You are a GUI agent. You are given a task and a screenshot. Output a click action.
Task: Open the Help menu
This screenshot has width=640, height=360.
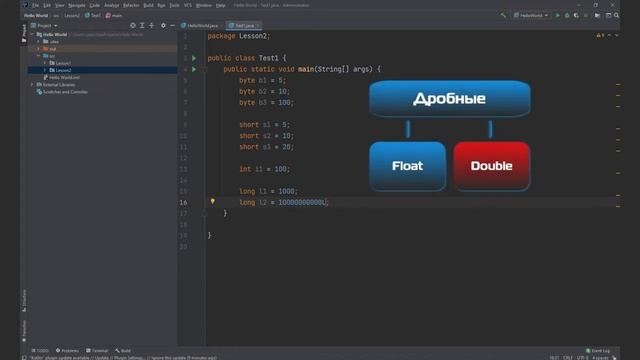click(221, 5)
